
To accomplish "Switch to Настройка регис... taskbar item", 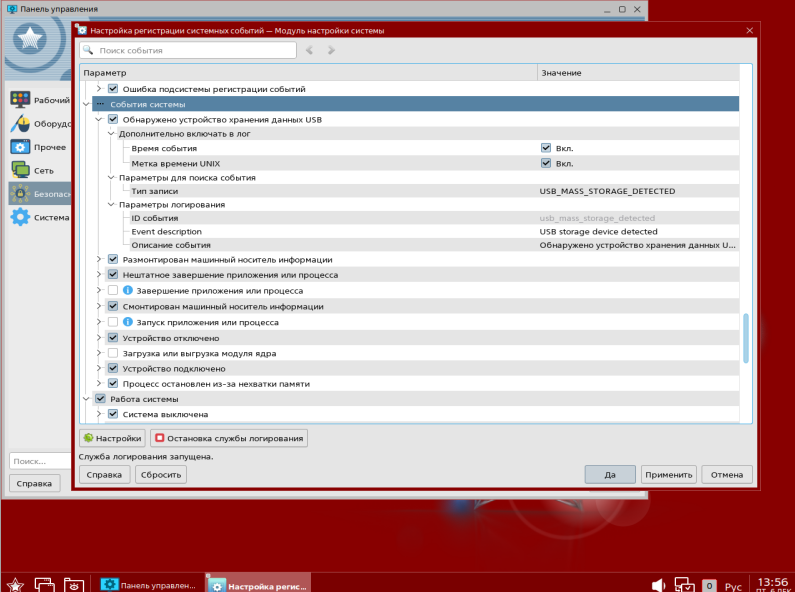I will [258, 585].
